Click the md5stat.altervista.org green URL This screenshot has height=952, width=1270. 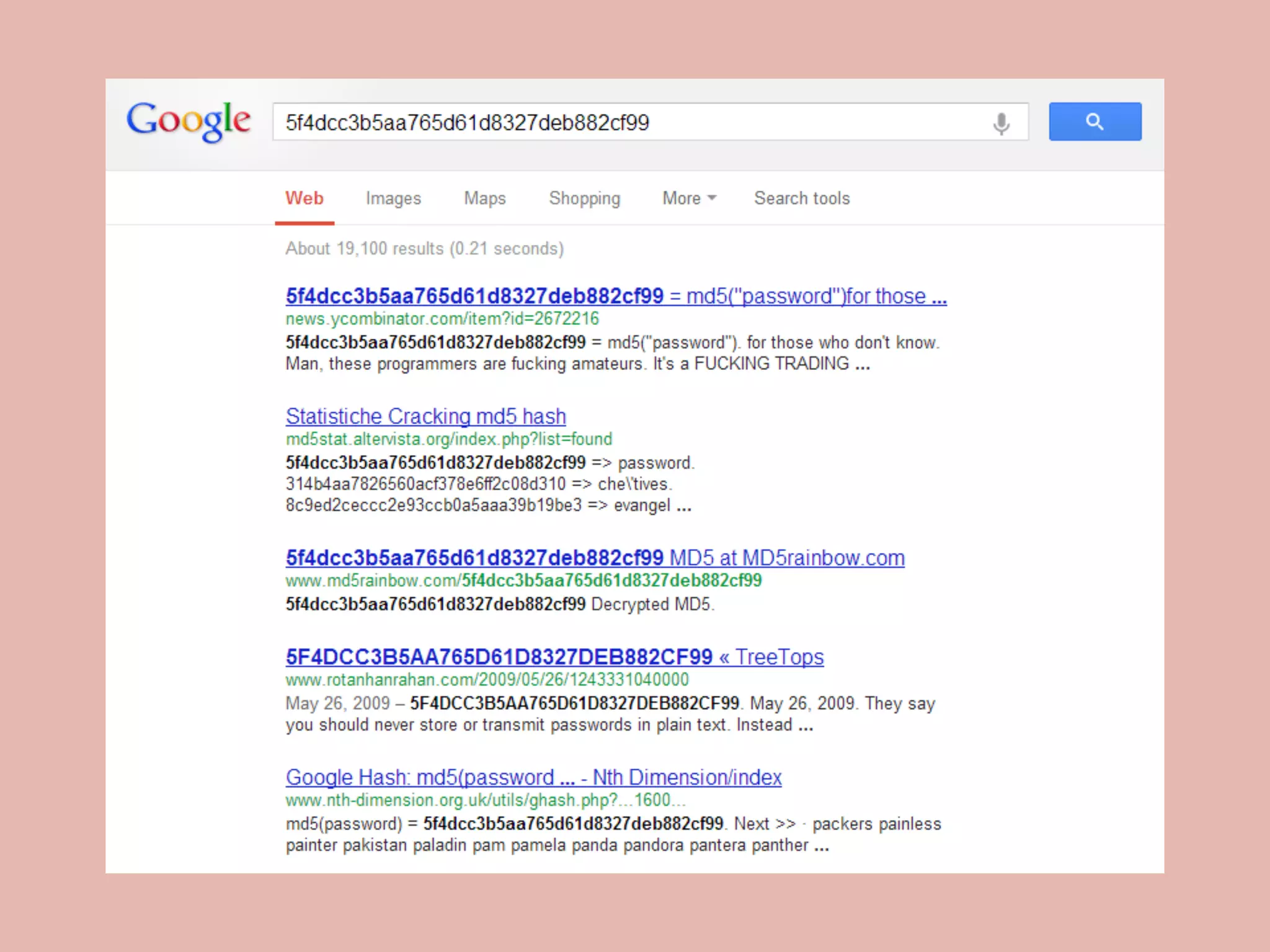(448, 439)
